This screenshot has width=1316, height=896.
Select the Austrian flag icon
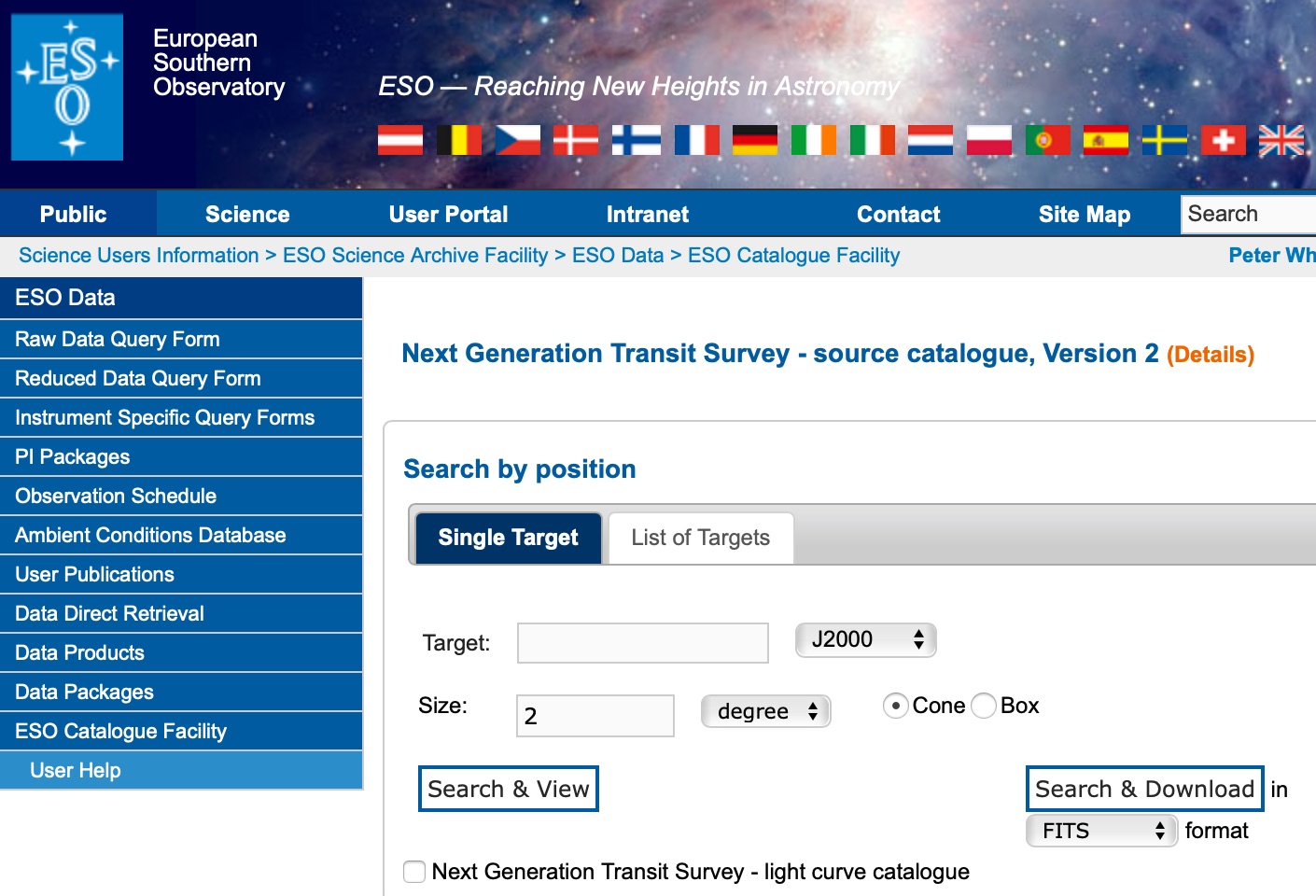point(400,140)
